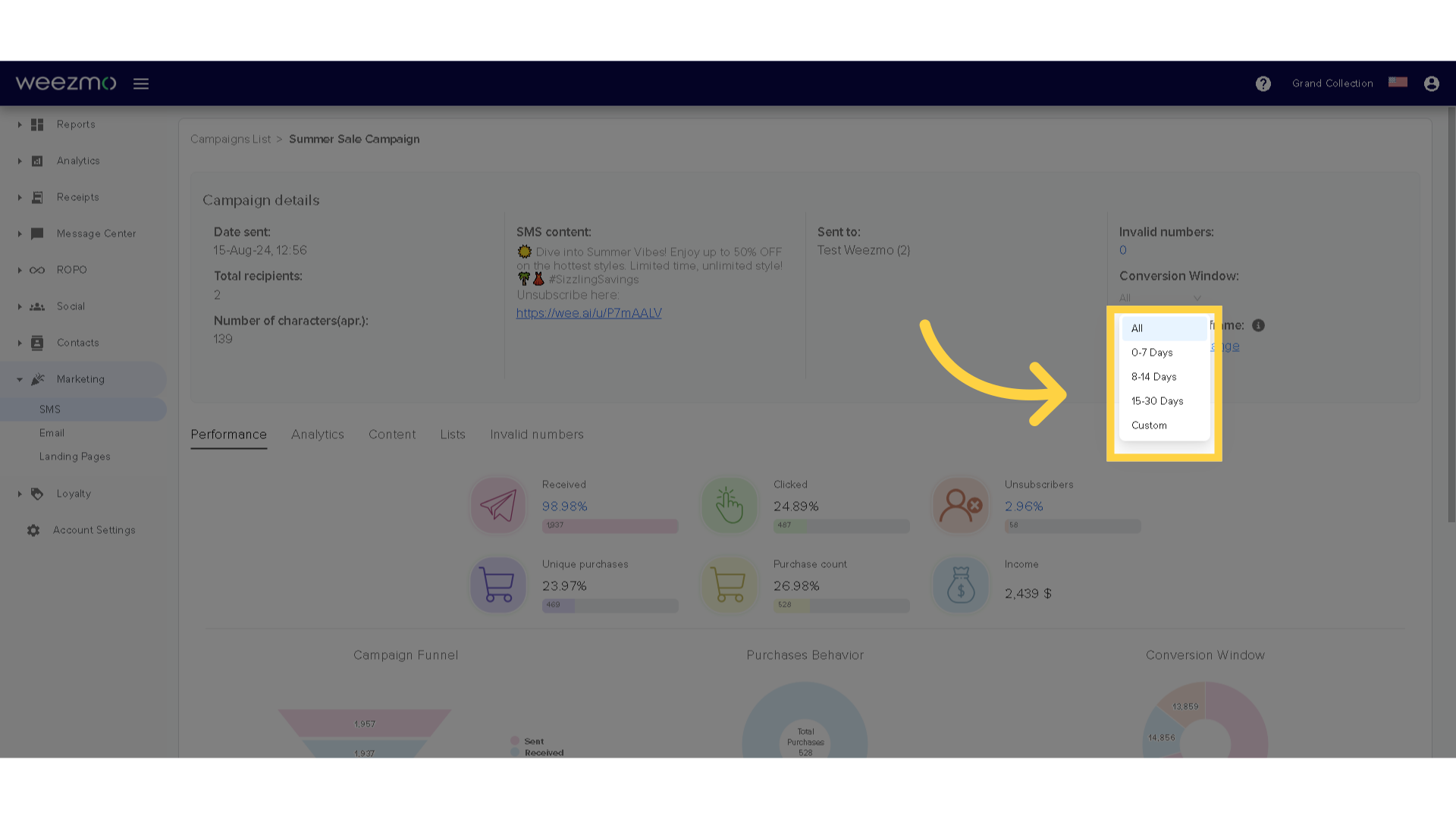This screenshot has height=819, width=1456.
Task: Click the Purchase count cart icon
Action: [730, 585]
